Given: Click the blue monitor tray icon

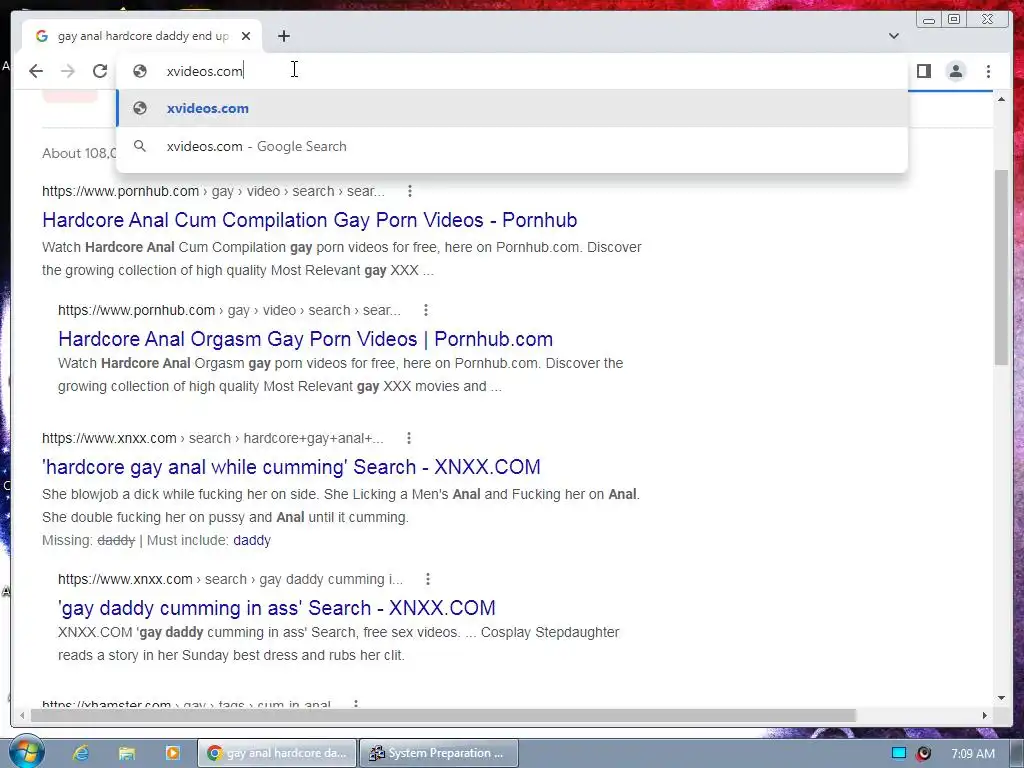Looking at the screenshot, I should (899, 753).
